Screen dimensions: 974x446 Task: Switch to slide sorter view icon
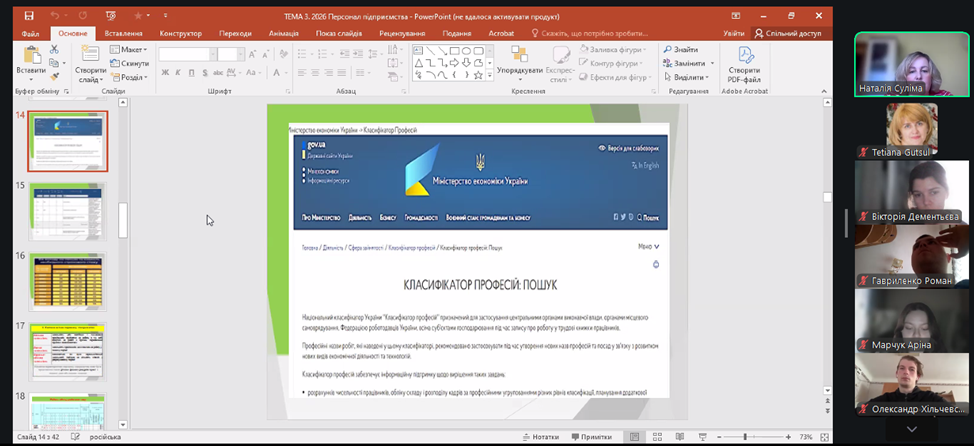coord(657,437)
